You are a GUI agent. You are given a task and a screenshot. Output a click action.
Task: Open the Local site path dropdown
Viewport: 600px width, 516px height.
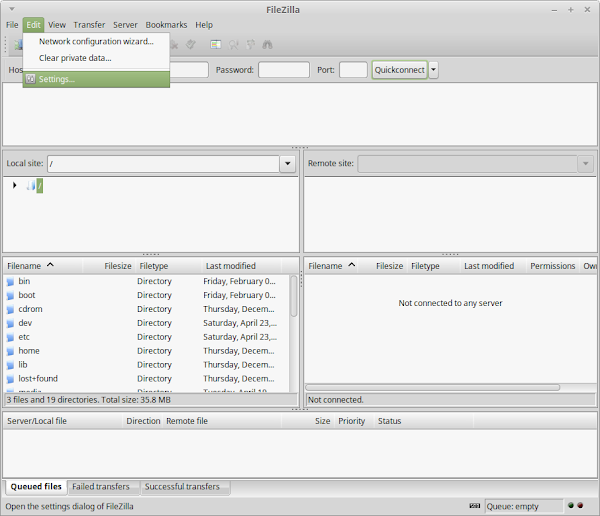tap(287, 164)
